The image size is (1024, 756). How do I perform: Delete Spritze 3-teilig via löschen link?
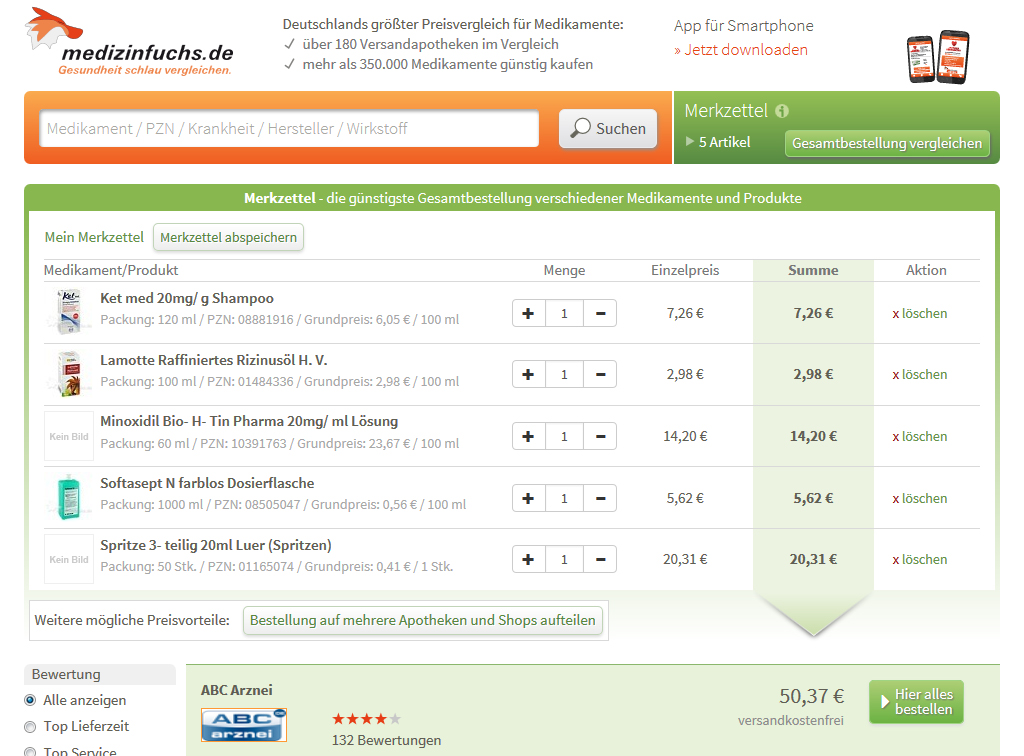(919, 559)
